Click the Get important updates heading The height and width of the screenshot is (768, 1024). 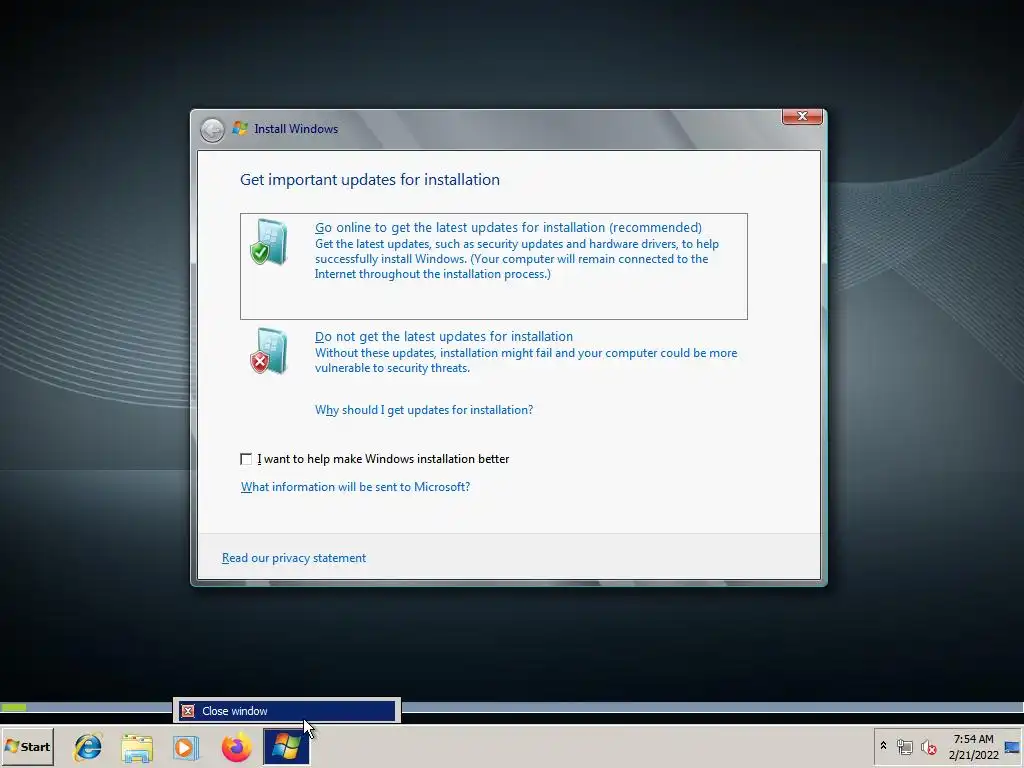(370, 180)
